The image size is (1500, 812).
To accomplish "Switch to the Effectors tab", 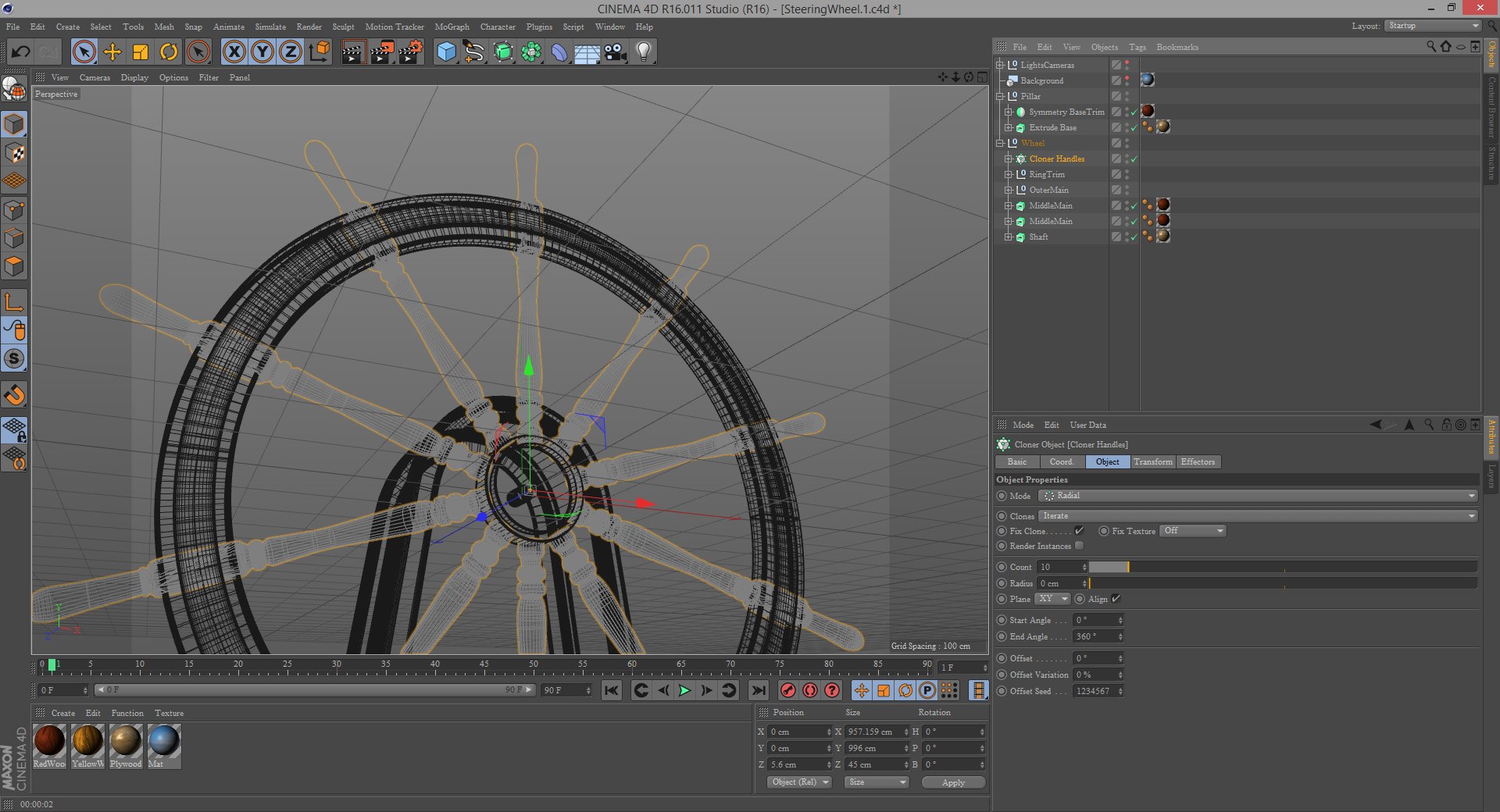I will coord(1198,462).
